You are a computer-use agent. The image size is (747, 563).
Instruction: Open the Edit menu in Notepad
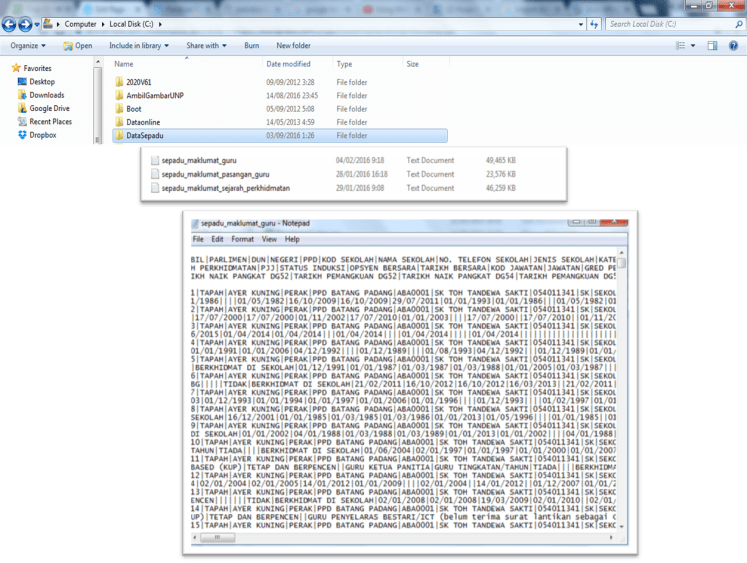click(218, 240)
